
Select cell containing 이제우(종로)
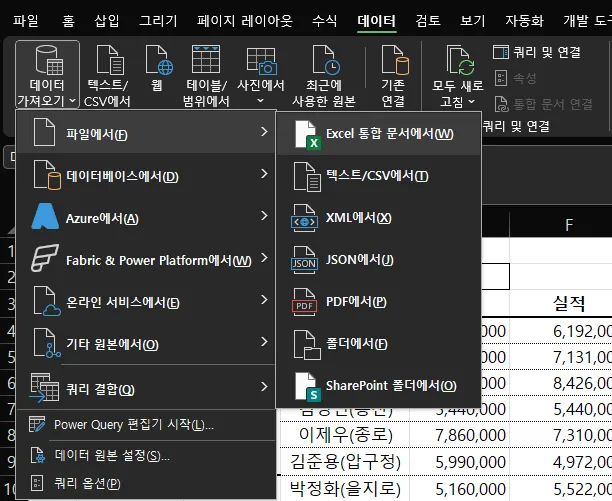[346, 434]
